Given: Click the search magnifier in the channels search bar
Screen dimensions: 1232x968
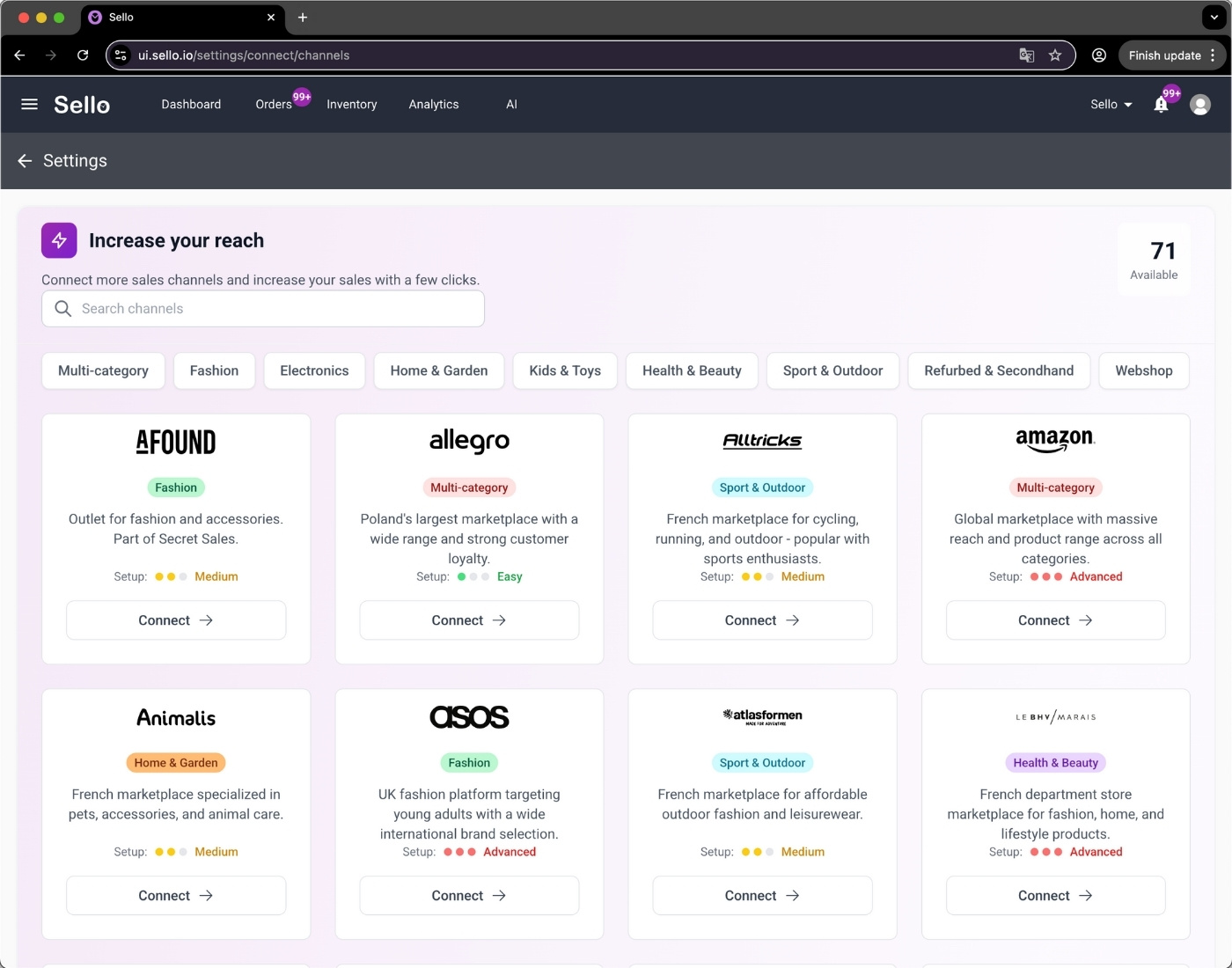Looking at the screenshot, I should (x=62, y=309).
